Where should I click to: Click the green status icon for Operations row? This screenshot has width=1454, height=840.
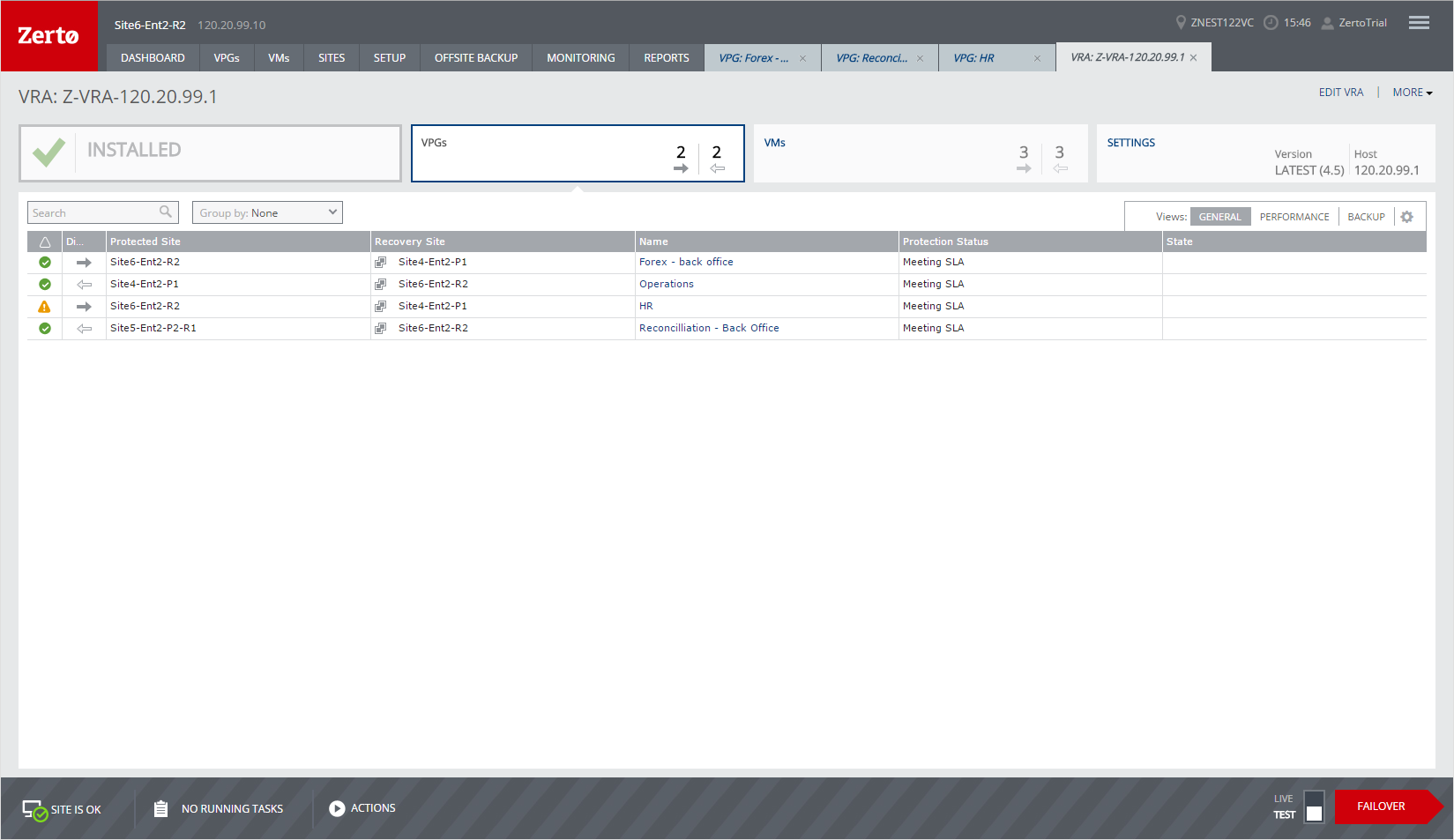45,285
